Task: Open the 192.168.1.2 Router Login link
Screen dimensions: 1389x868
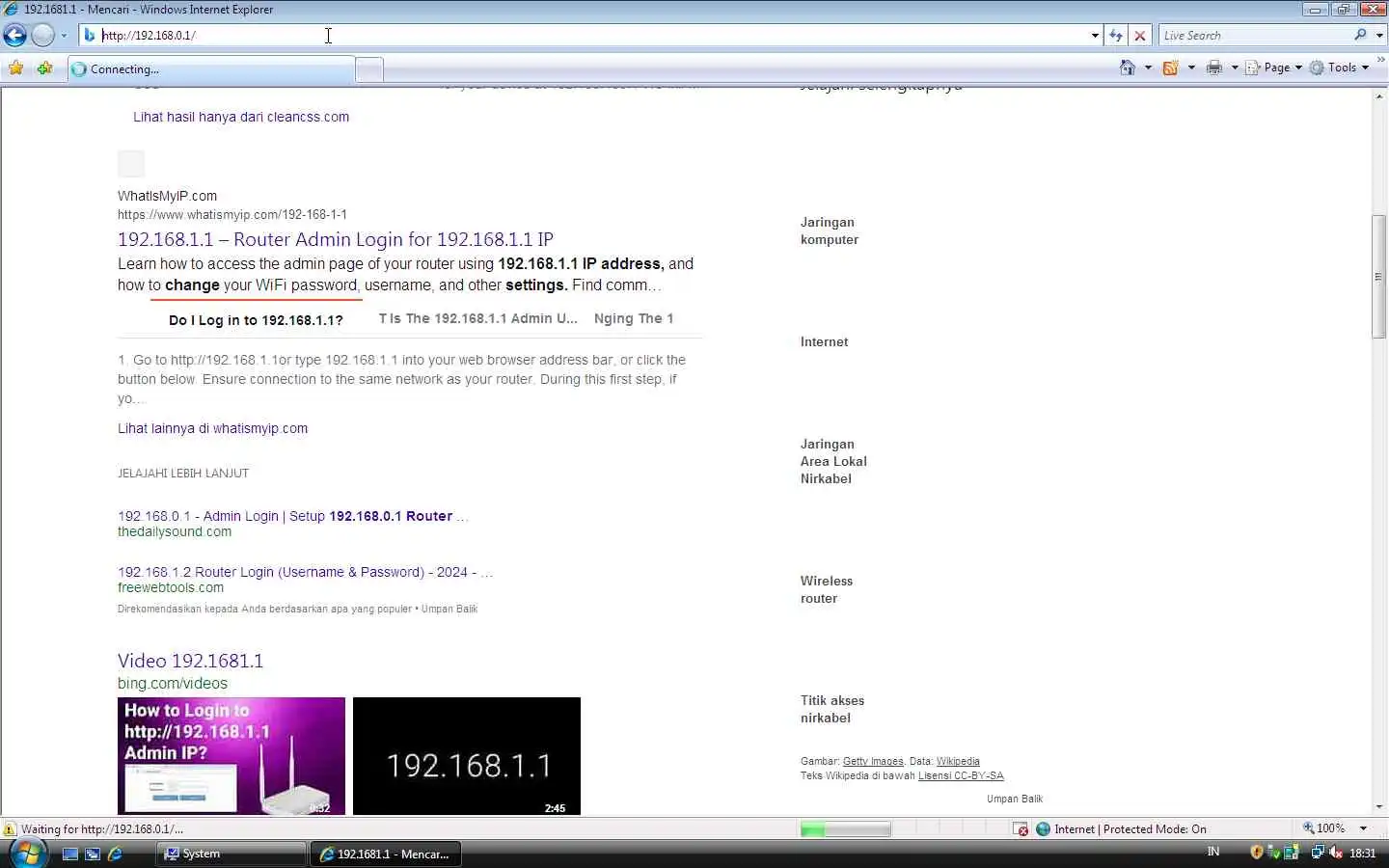Action: (x=305, y=572)
